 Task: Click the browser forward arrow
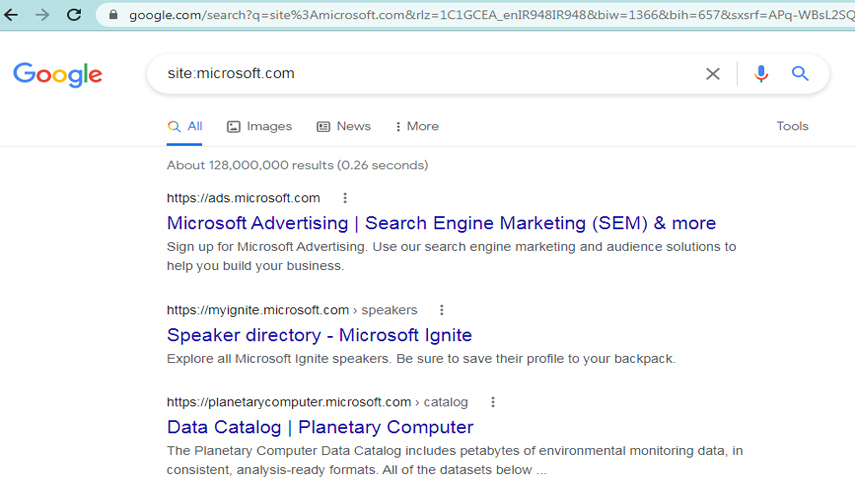(x=42, y=15)
